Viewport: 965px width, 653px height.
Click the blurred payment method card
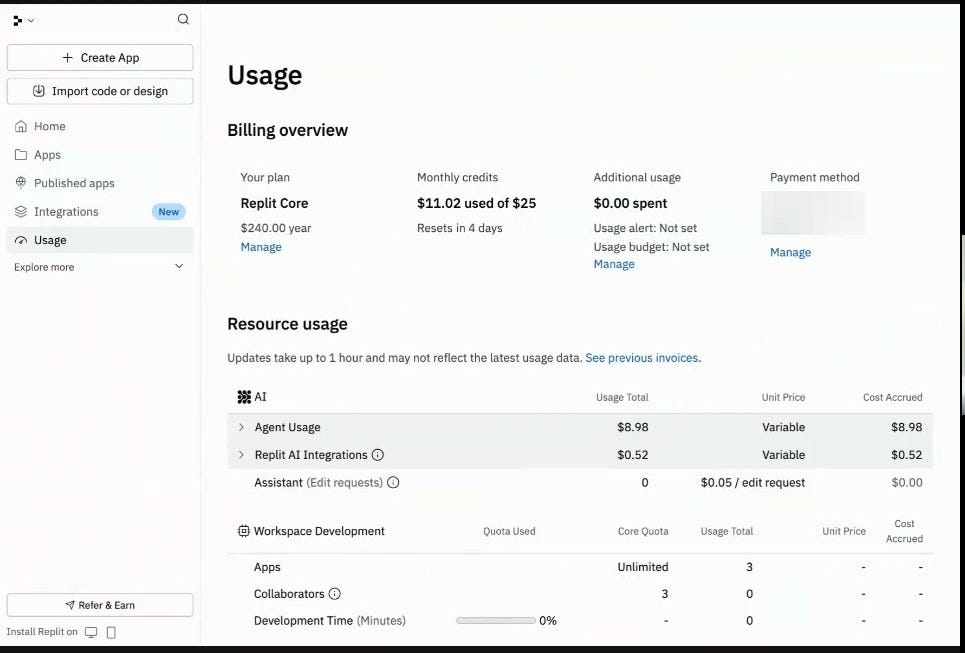click(813, 213)
